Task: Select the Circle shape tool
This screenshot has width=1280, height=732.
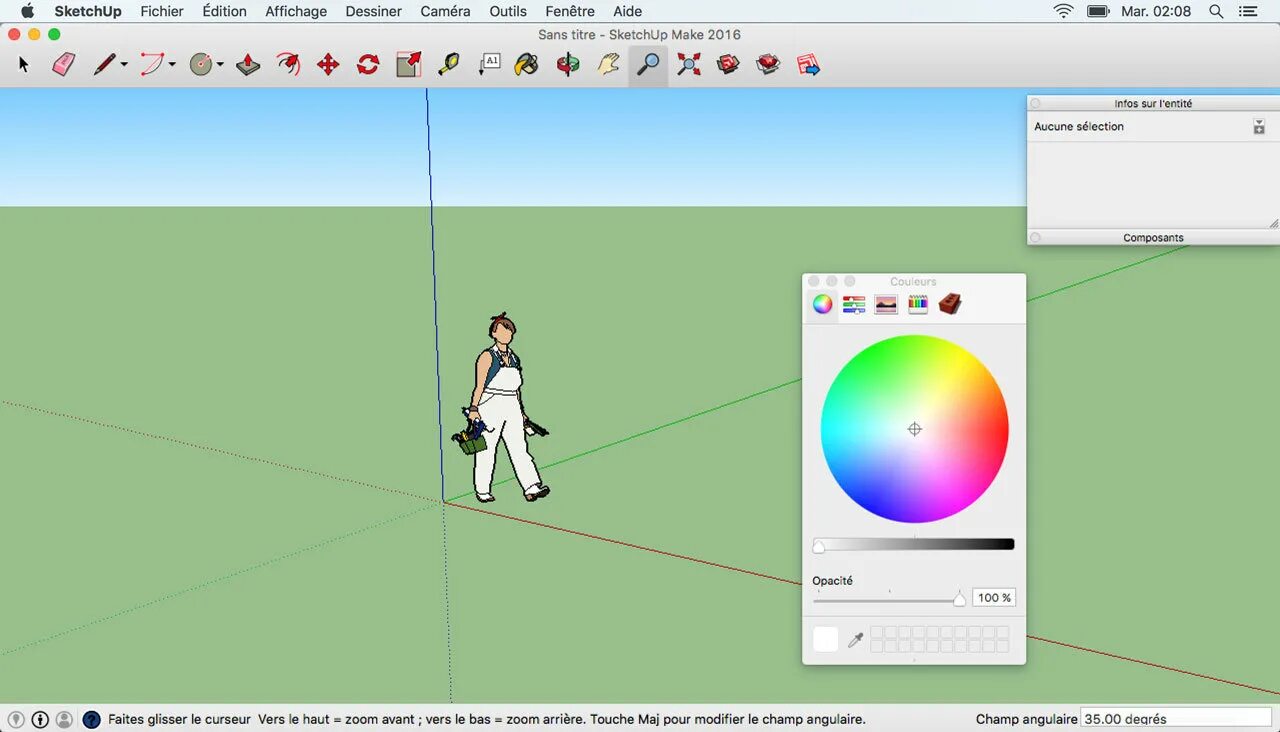Action: coord(202,65)
